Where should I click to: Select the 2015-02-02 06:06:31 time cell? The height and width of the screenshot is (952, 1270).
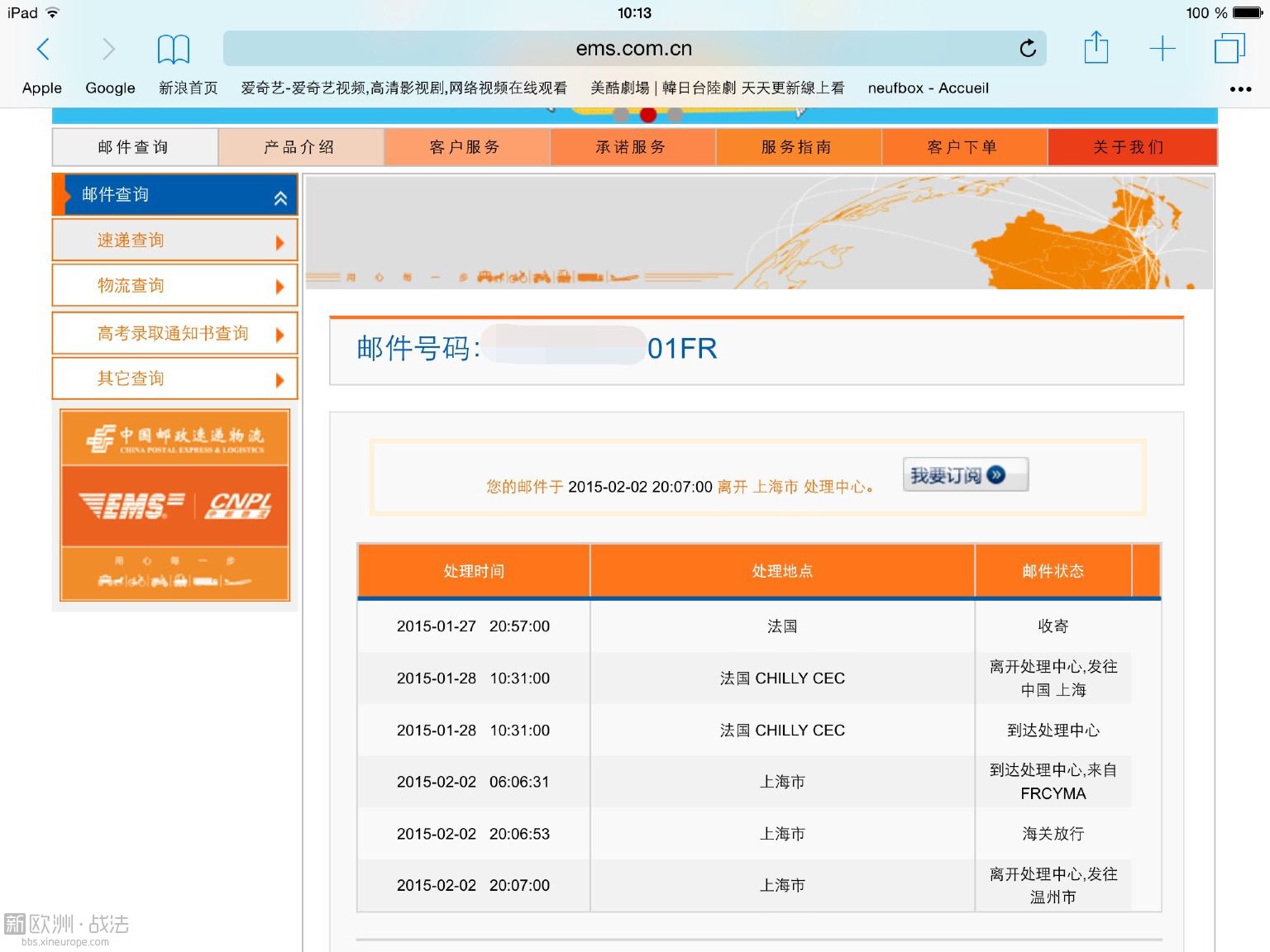coord(473,782)
